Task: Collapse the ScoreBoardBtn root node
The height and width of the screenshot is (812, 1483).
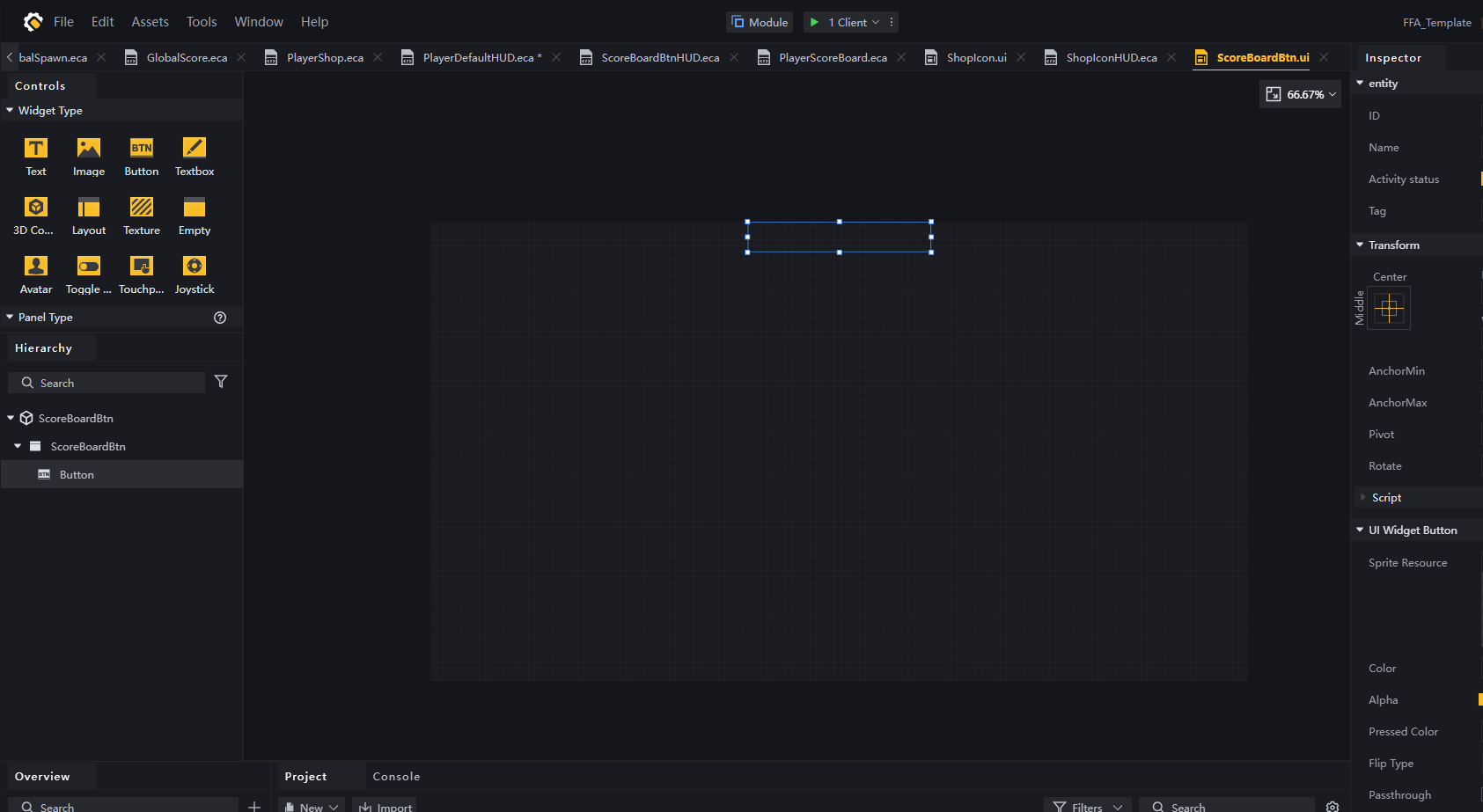Action: (x=11, y=418)
